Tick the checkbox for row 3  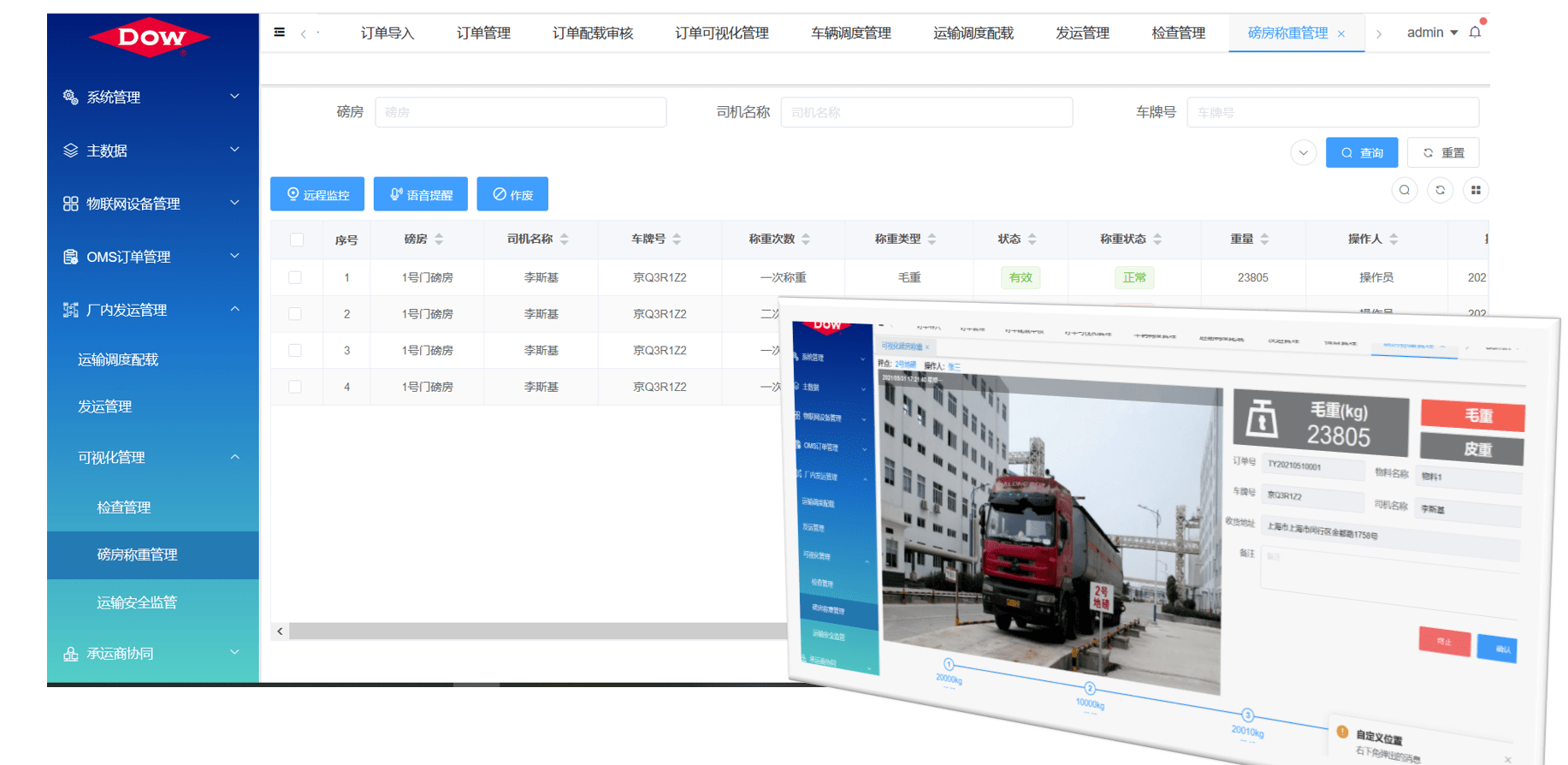tap(295, 350)
